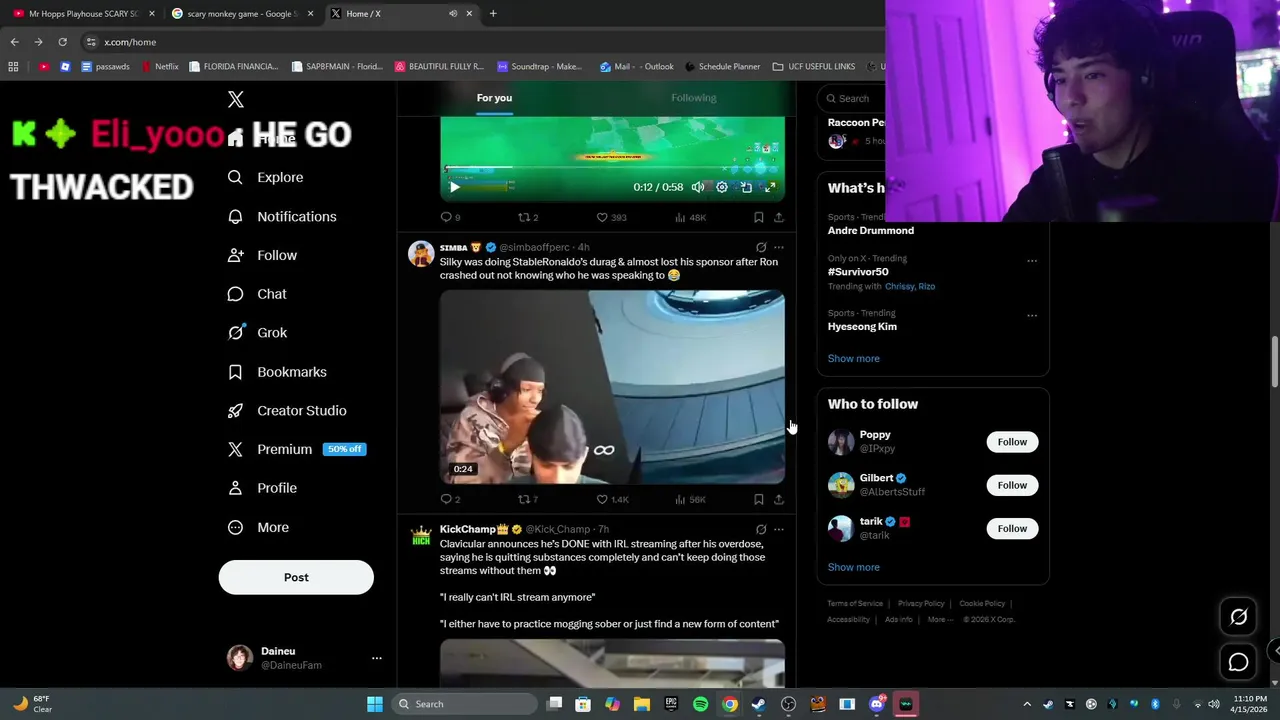Open Daineu account options menu
Viewport: 1280px width, 720px height.
click(x=377, y=658)
